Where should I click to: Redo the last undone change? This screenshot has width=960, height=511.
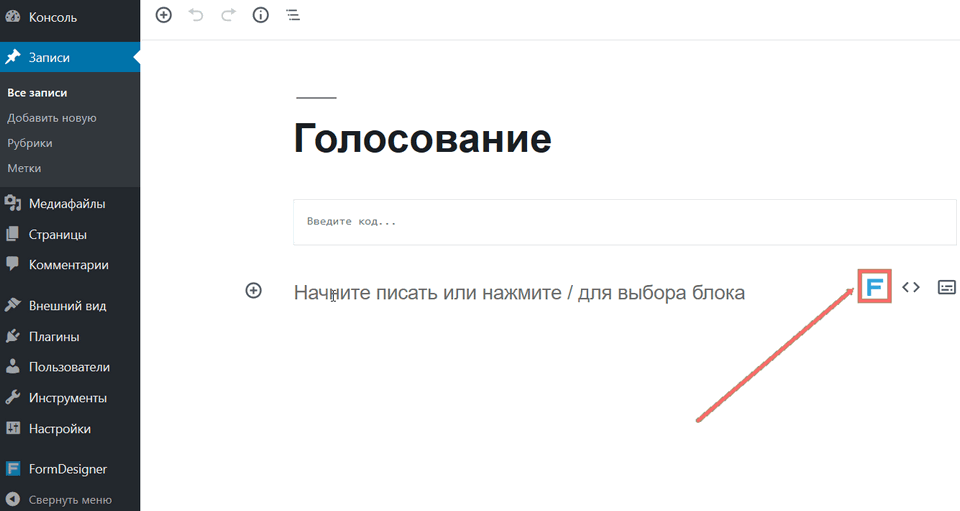(228, 15)
